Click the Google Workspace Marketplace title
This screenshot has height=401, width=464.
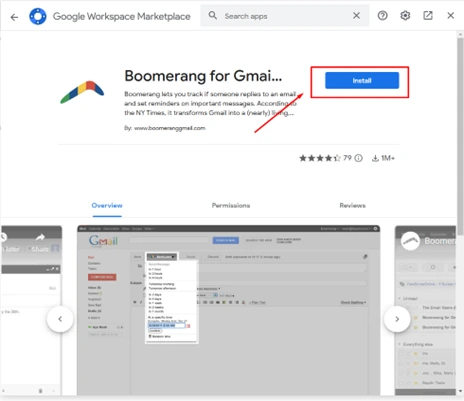tap(122, 16)
